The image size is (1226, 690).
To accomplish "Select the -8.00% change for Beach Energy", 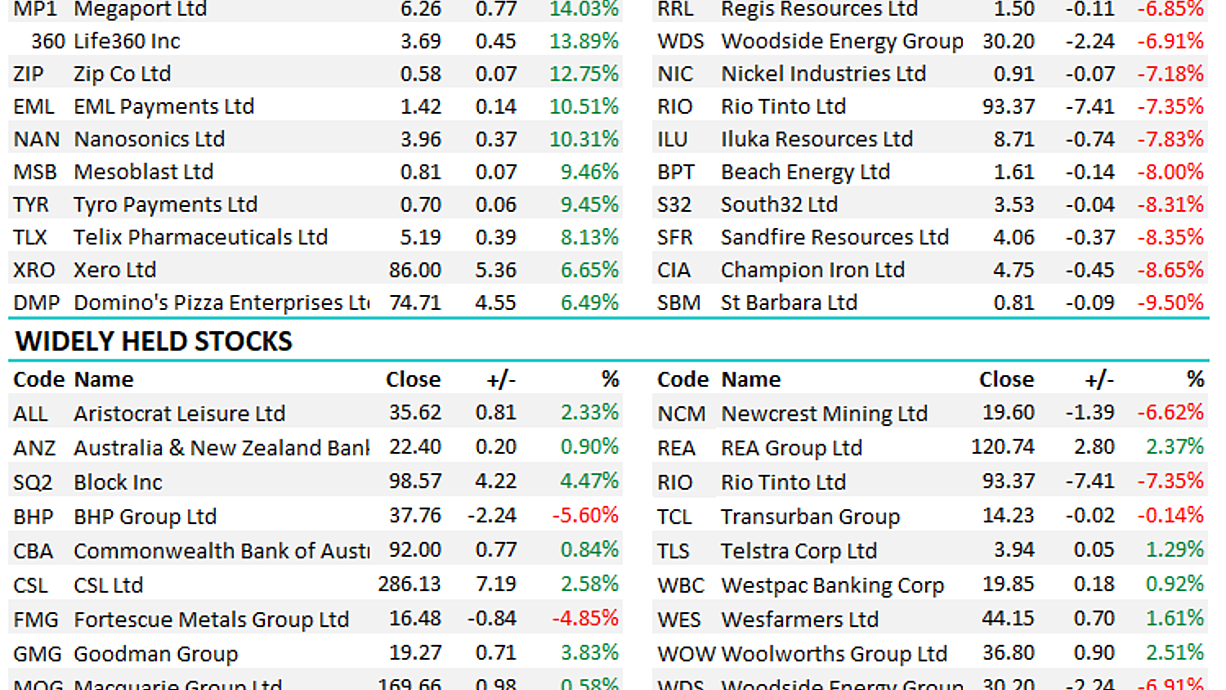I will [1170, 172].
